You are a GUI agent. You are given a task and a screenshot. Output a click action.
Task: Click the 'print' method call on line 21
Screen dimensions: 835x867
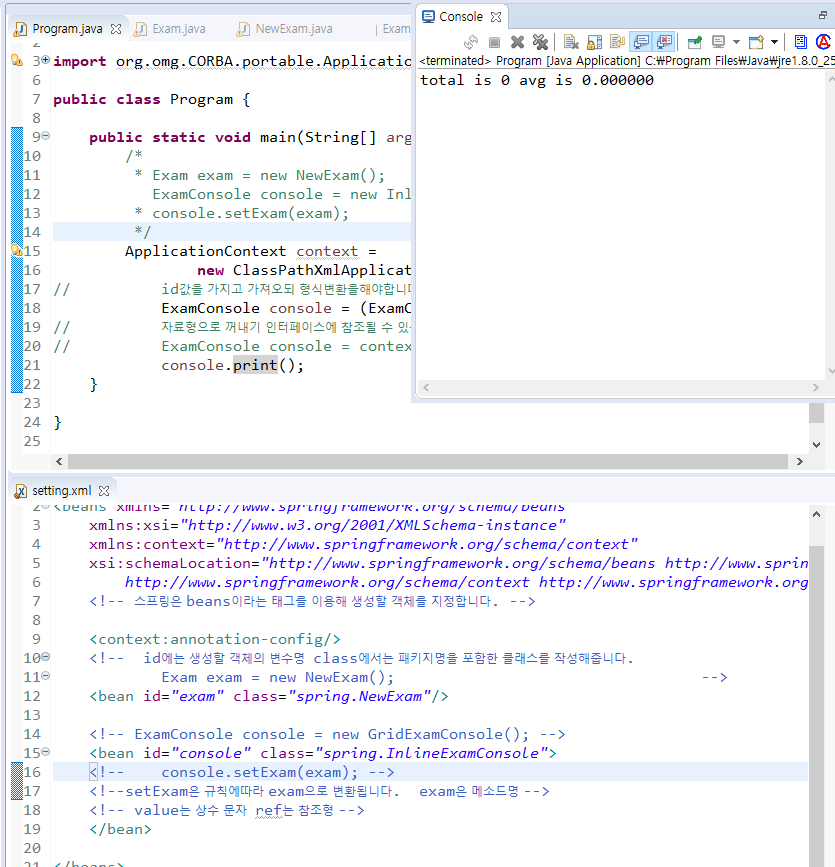pyautogui.click(x=255, y=365)
